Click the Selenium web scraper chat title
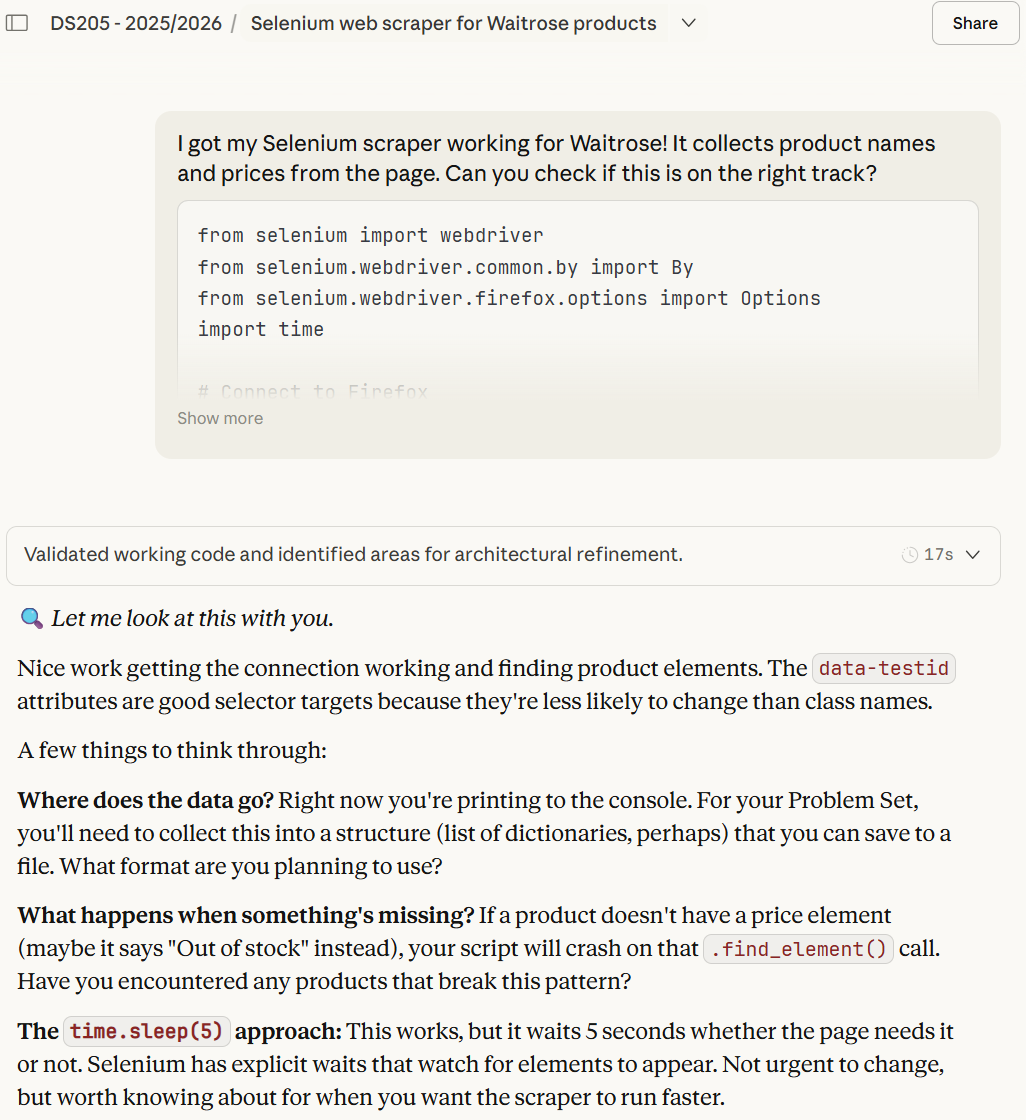Image resolution: width=1026 pixels, height=1120 pixels. pos(453,23)
